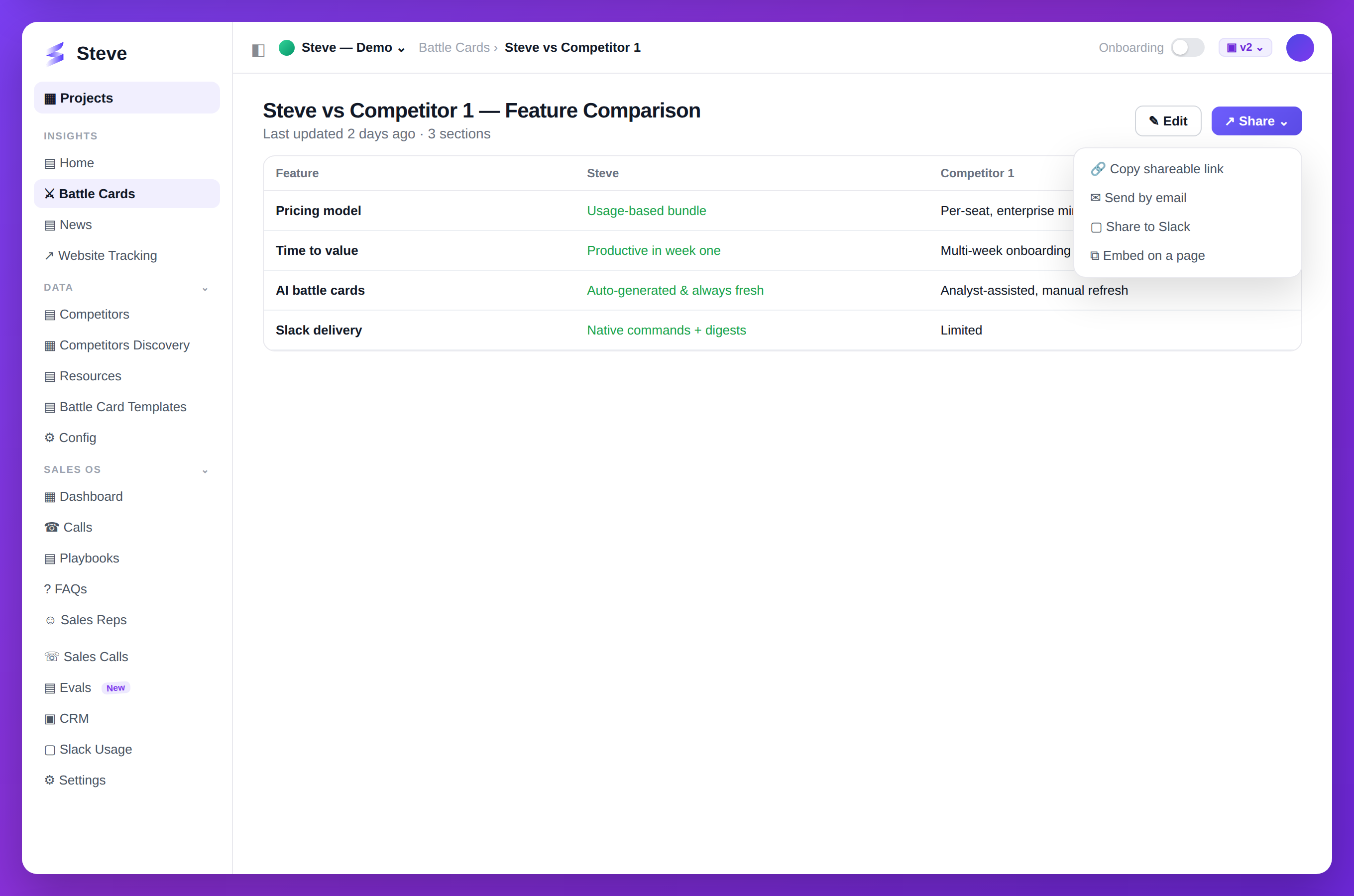The image size is (1354, 896).
Task: Click the Steve vs Competitor 1 breadcrumb text
Action: (x=572, y=47)
